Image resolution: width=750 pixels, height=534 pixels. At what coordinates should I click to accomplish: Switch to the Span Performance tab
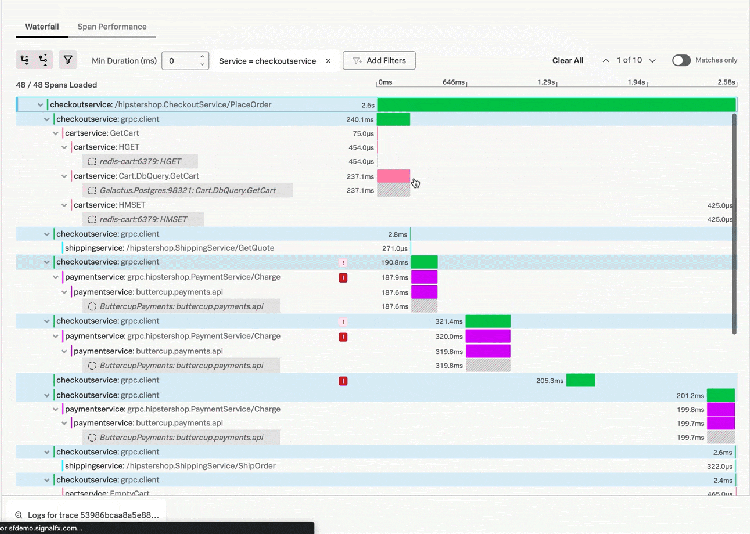(112, 27)
